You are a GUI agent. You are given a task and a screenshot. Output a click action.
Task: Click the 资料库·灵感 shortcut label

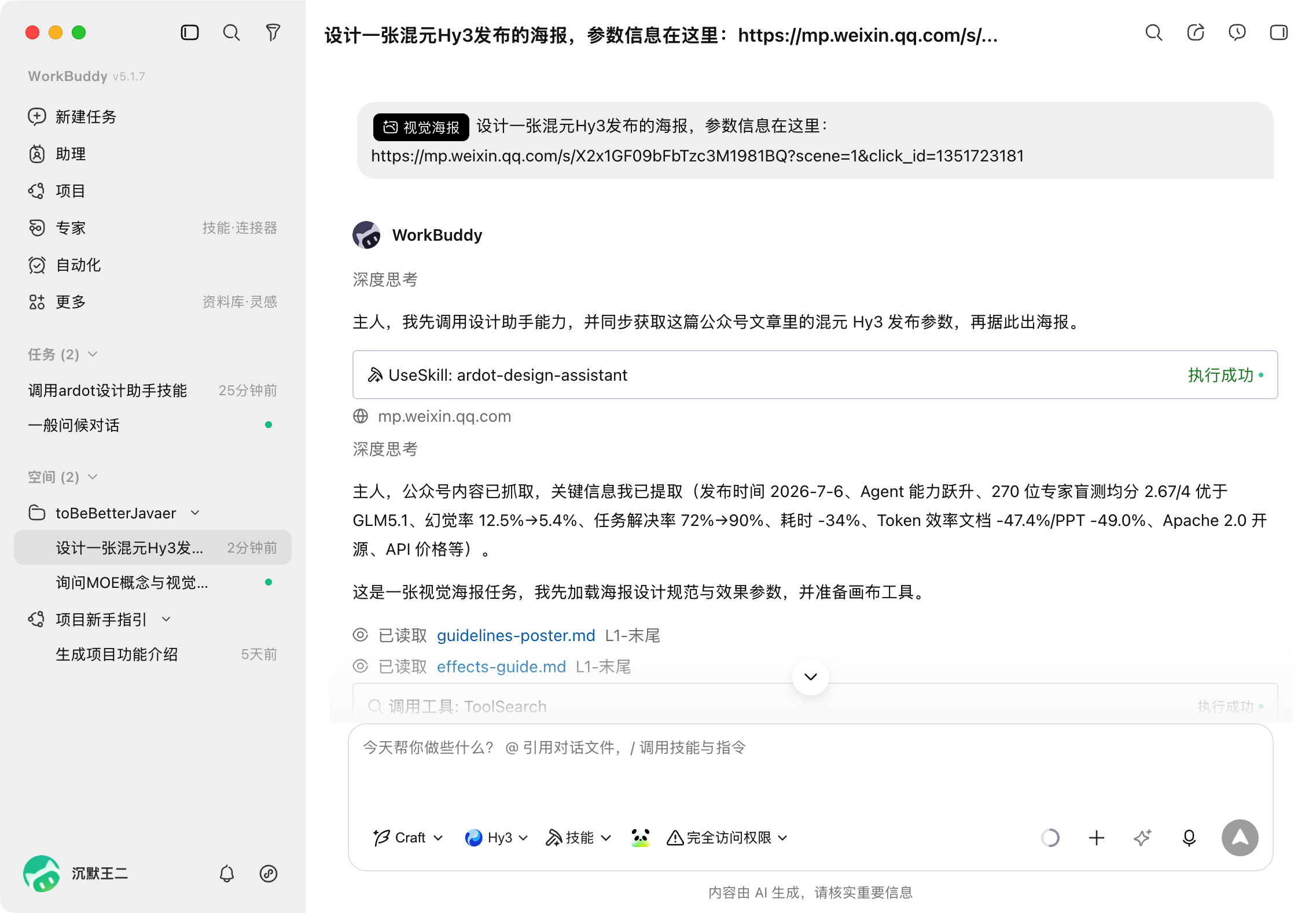(x=240, y=302)
